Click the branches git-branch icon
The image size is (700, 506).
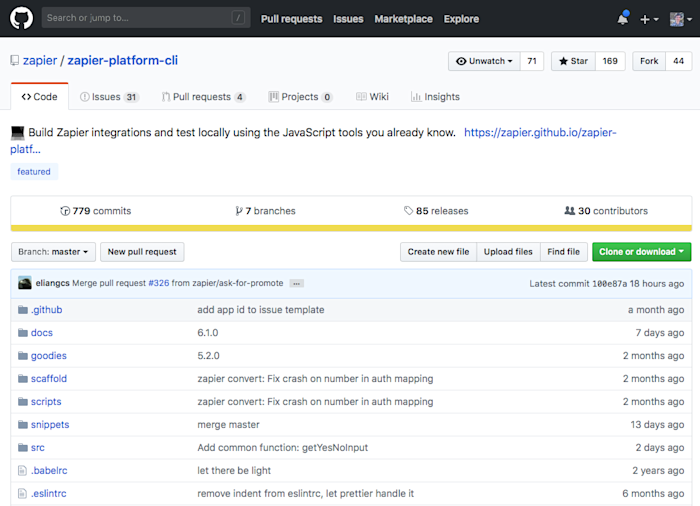239,211
